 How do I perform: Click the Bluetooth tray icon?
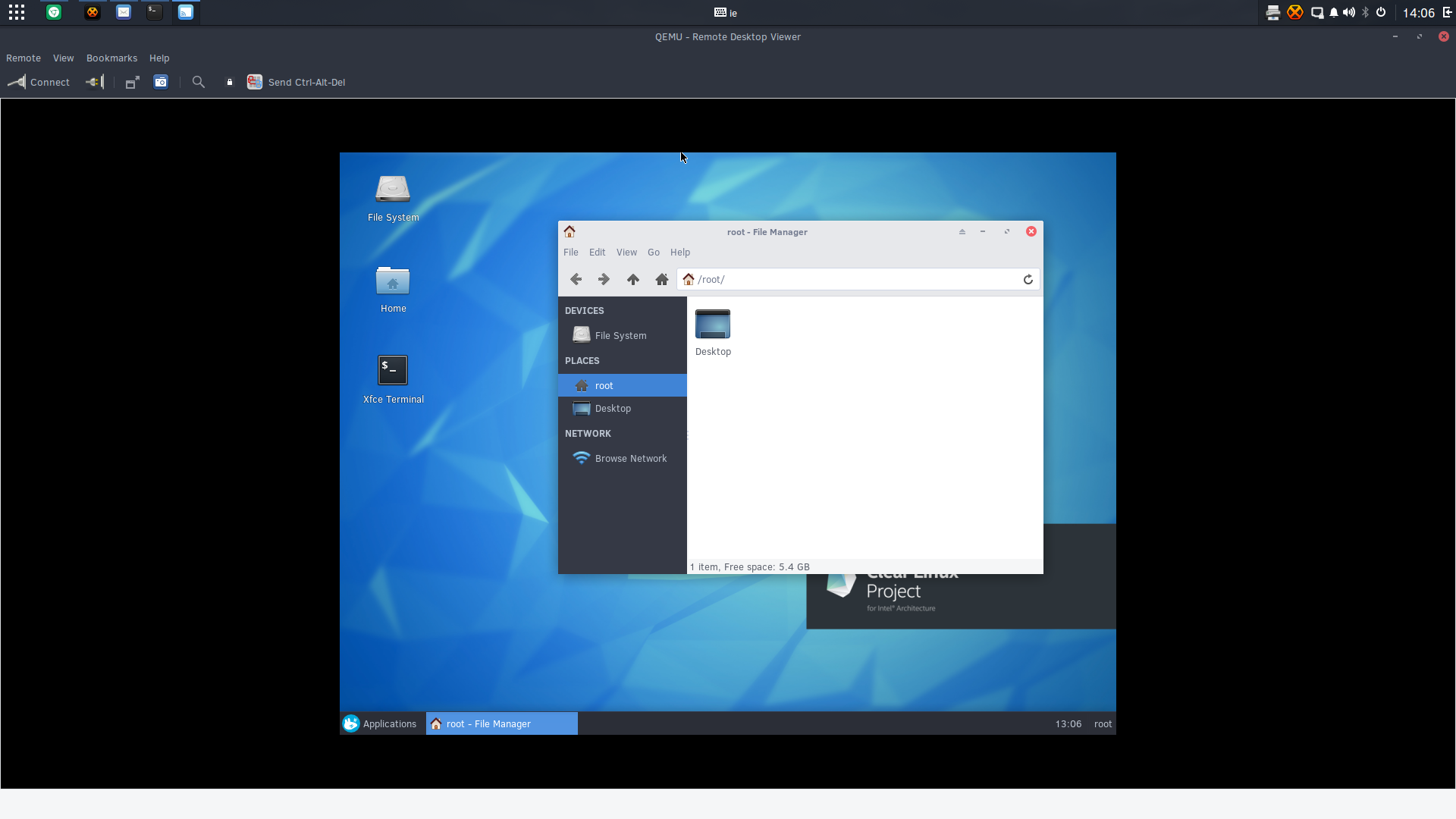pos(1366,12)
